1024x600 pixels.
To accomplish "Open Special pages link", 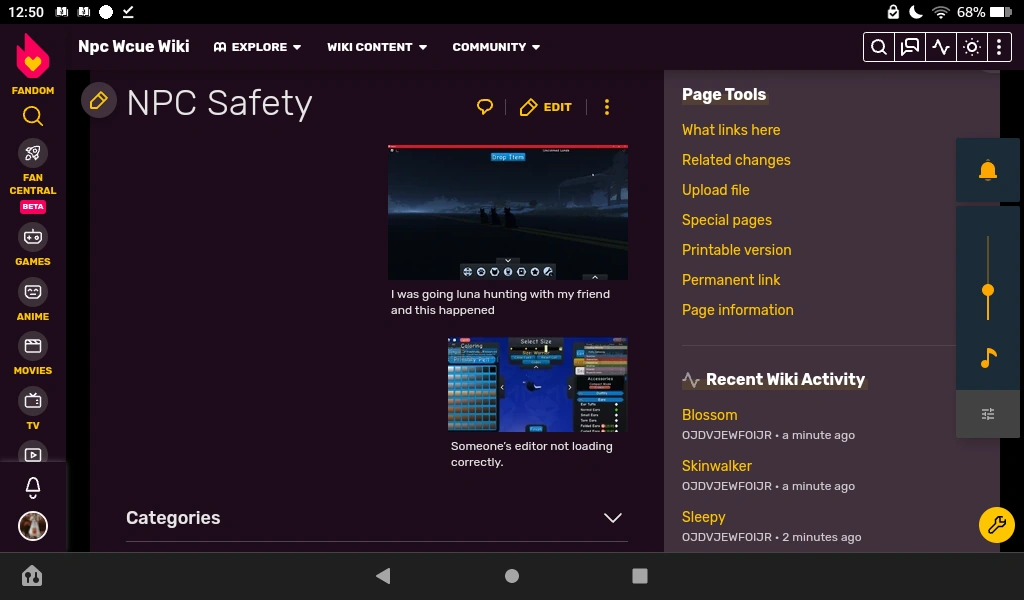I will [x=727, y=220].
